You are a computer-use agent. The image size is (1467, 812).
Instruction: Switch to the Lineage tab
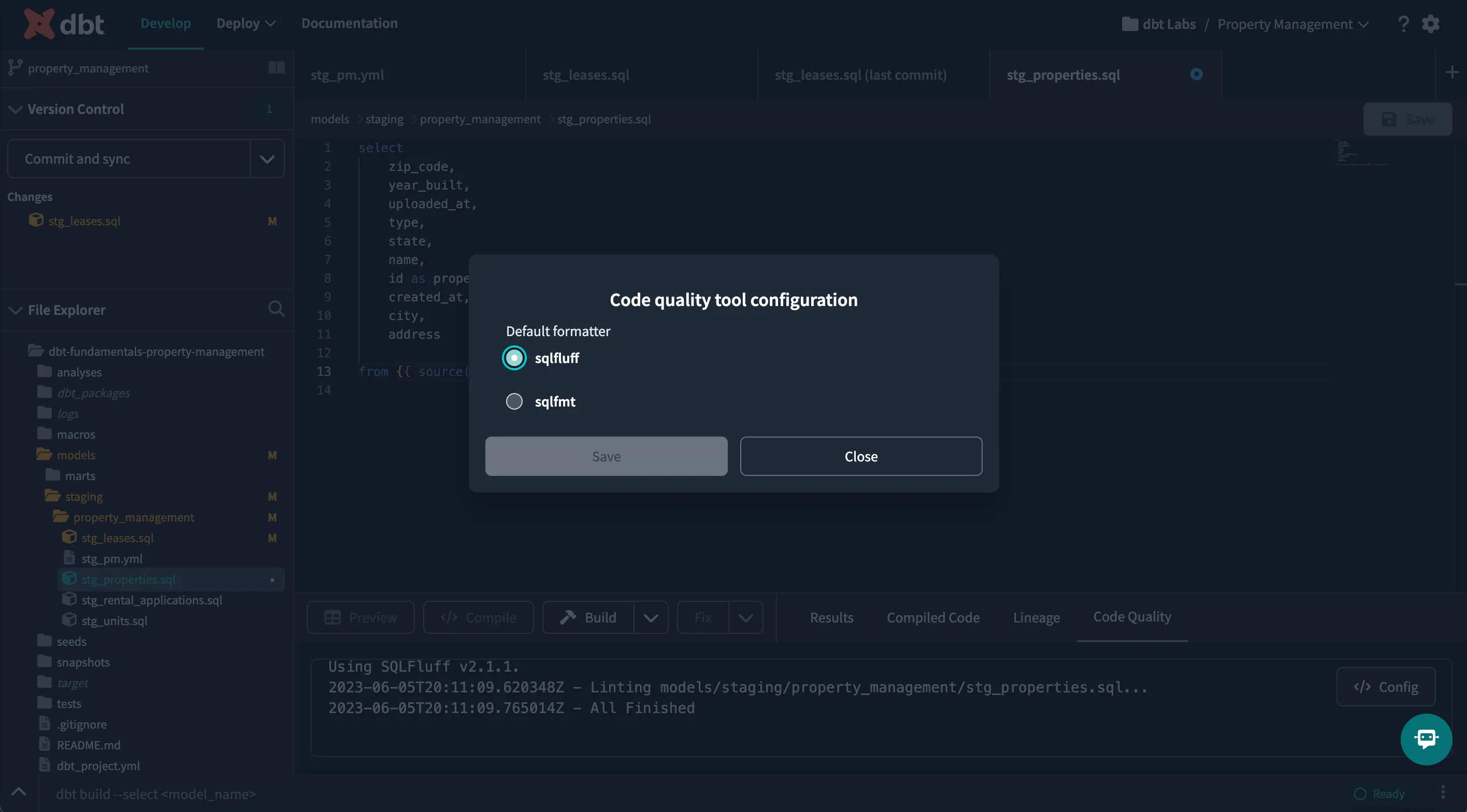point(1037,618)
